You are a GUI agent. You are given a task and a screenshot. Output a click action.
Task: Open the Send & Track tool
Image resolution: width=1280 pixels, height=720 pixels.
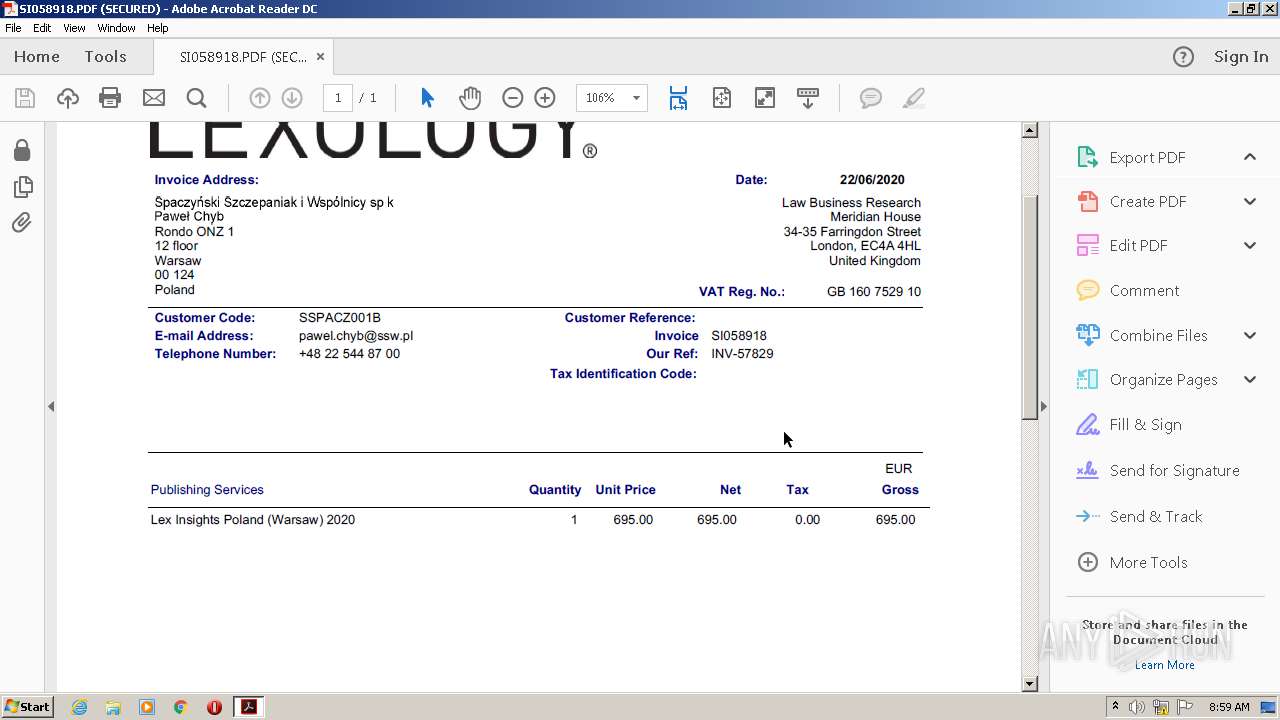[1156, 516]
